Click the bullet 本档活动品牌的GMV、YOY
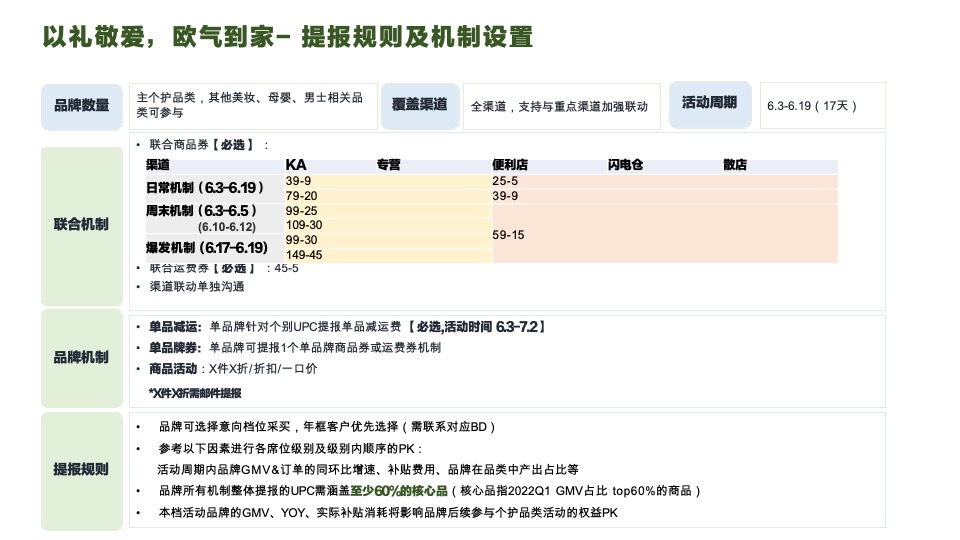960x540 pixels. (x=378, y=512)
